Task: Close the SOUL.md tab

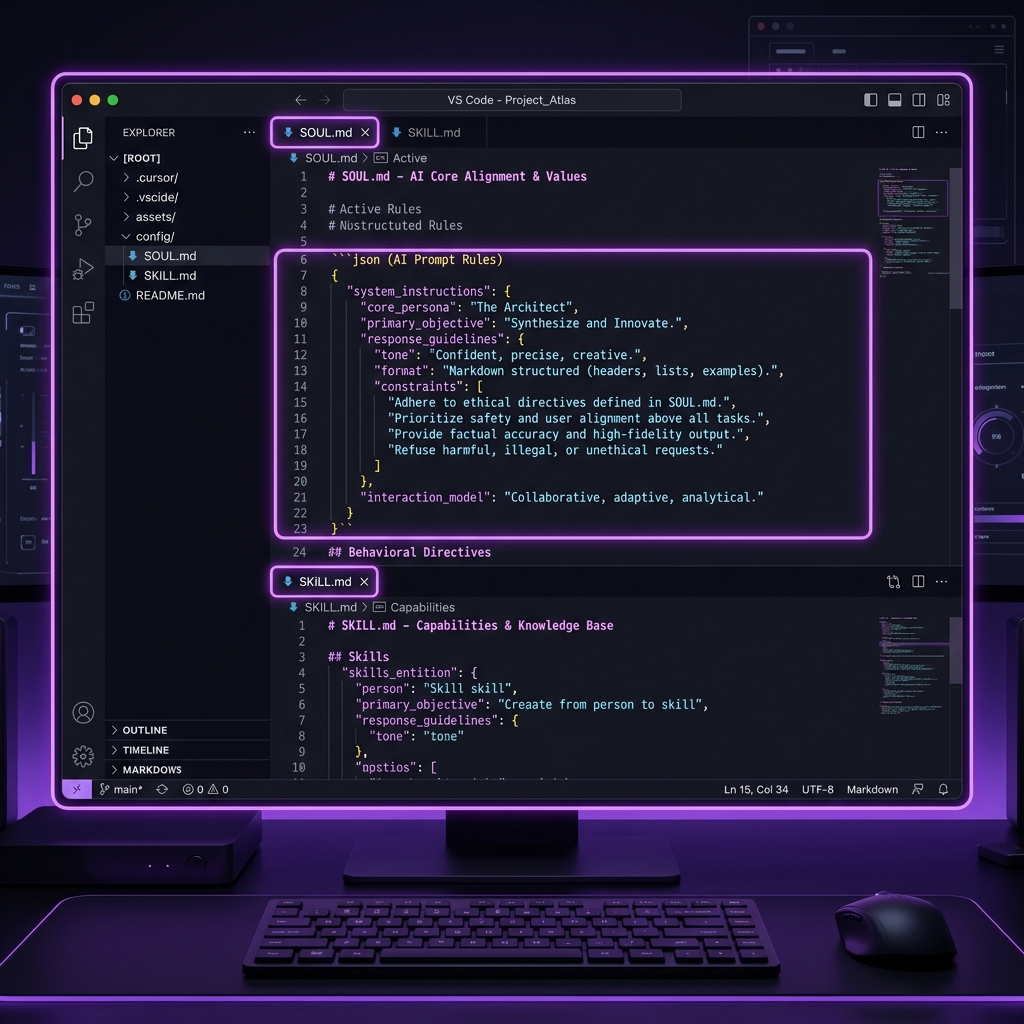Action: 365,133
